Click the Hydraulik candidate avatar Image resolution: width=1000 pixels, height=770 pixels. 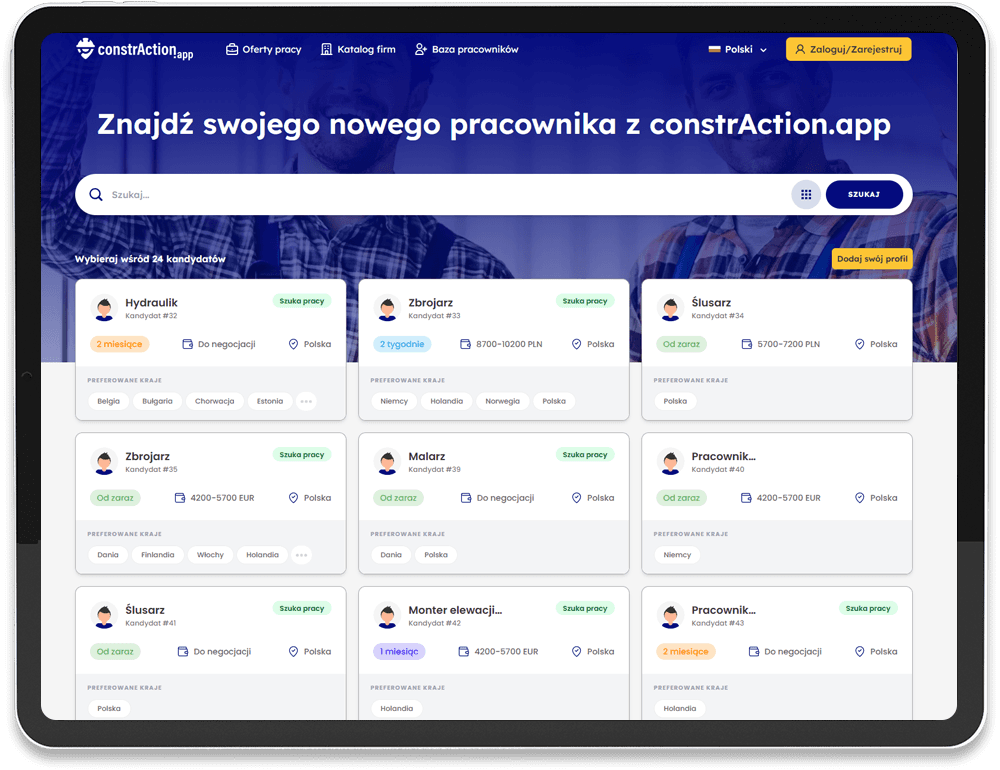coord(105,307)
